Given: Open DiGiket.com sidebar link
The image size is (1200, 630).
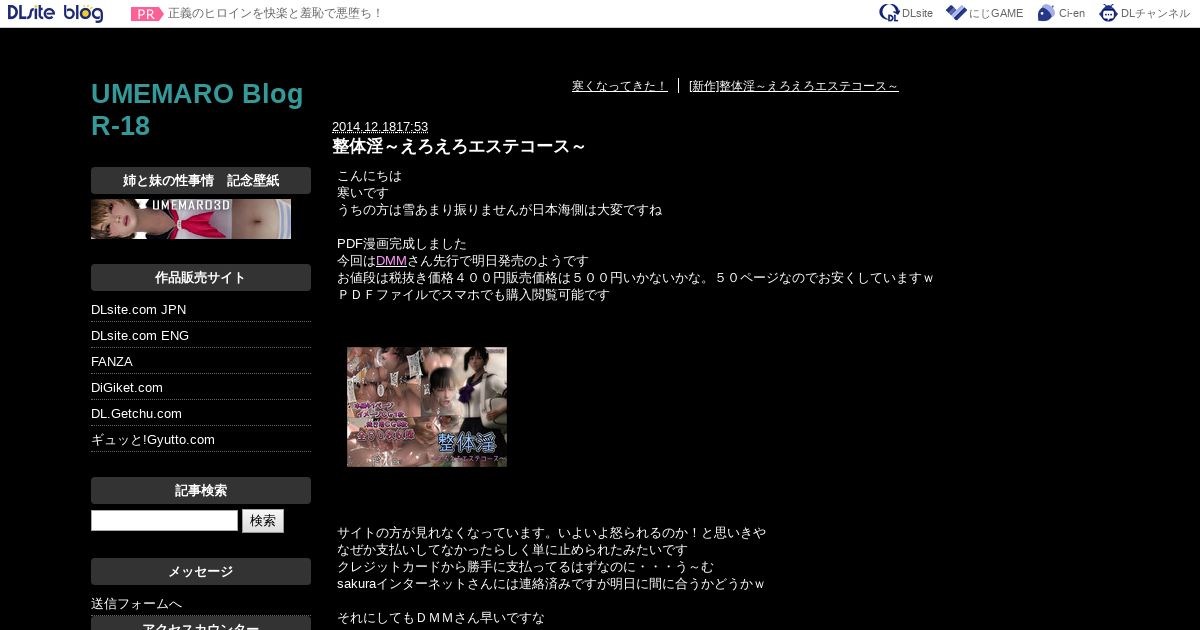Looking at the screenshot, I should [127, 388].
